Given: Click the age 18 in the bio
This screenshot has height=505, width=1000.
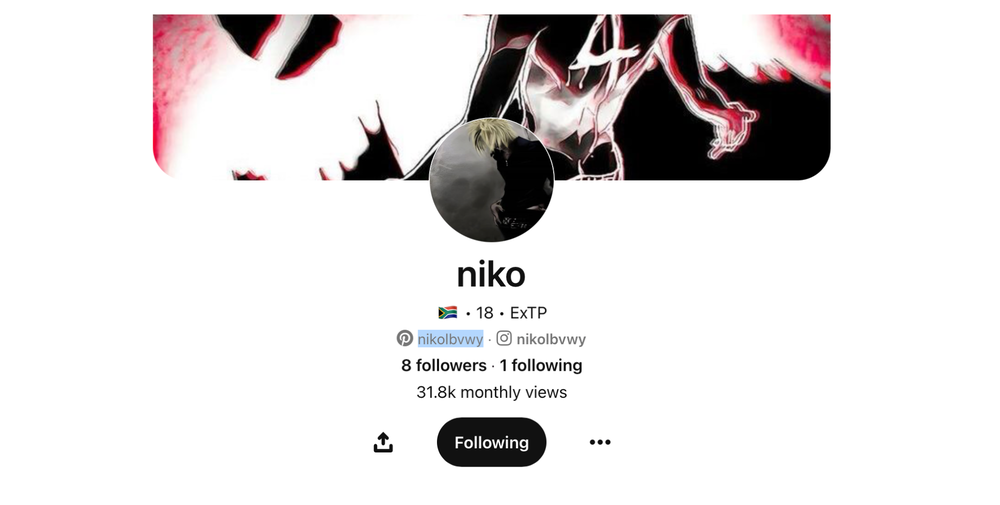Looking at the screenshot, I should (485, 312).
